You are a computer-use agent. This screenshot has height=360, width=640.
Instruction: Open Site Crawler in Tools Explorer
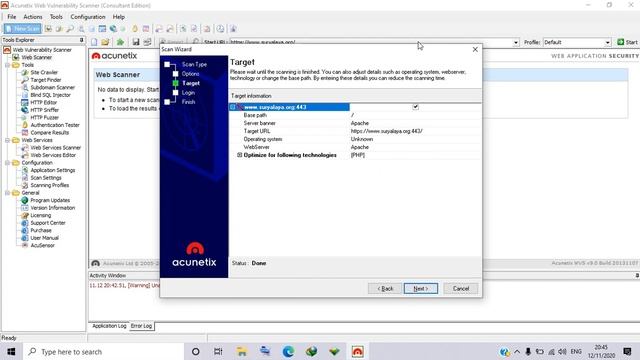click(x=44, y=72)
